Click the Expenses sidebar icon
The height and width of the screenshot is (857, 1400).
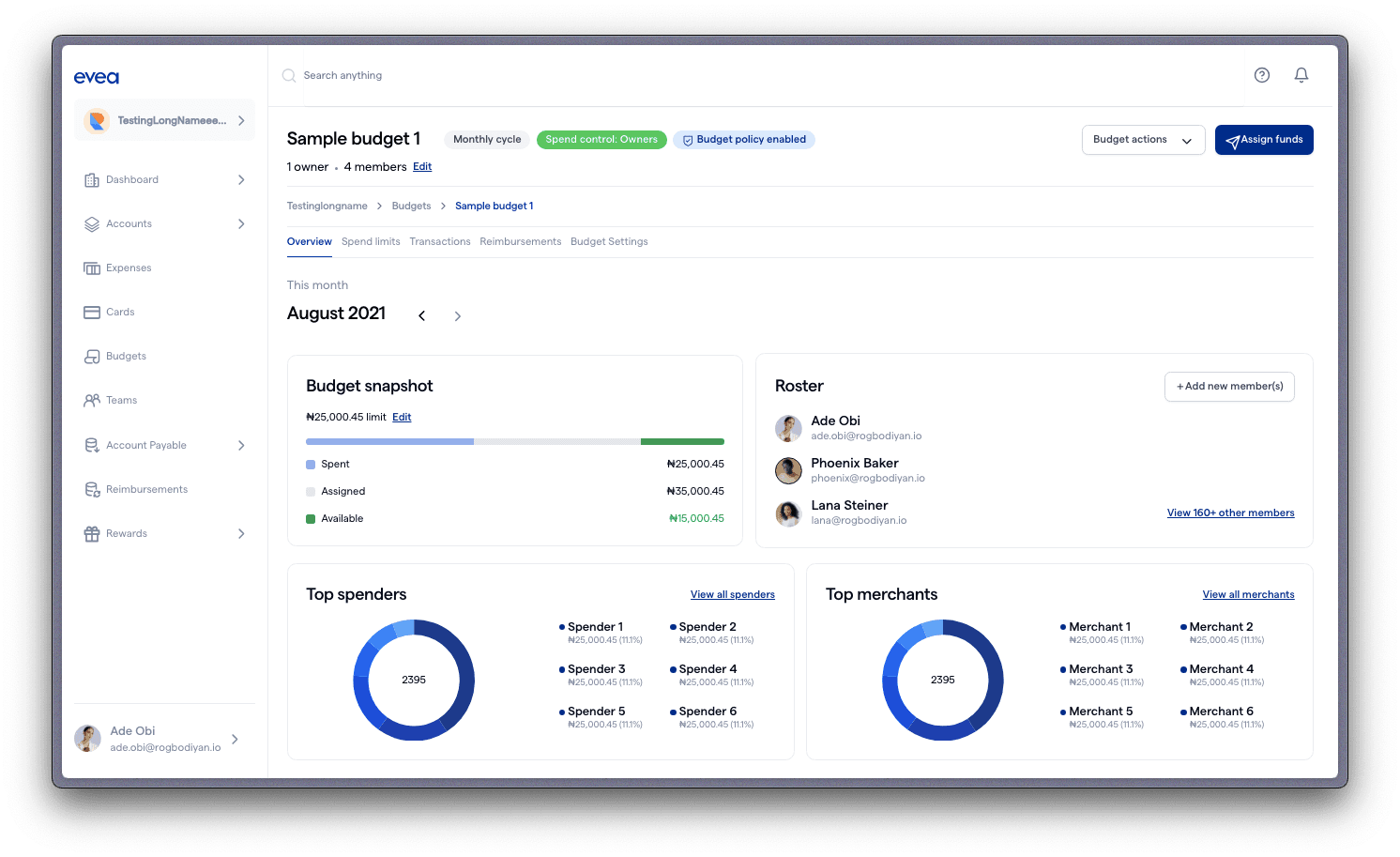92,268
